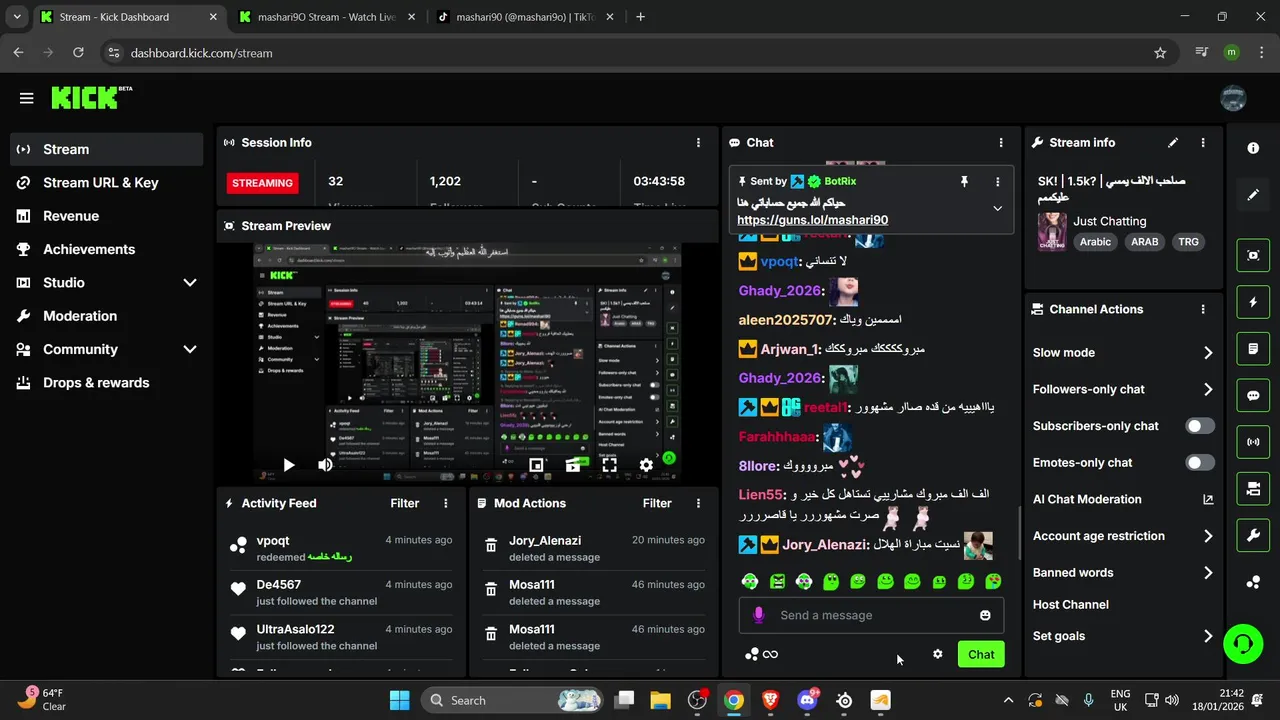Enter fullscreen on stream preview

(x=609, y=465)
